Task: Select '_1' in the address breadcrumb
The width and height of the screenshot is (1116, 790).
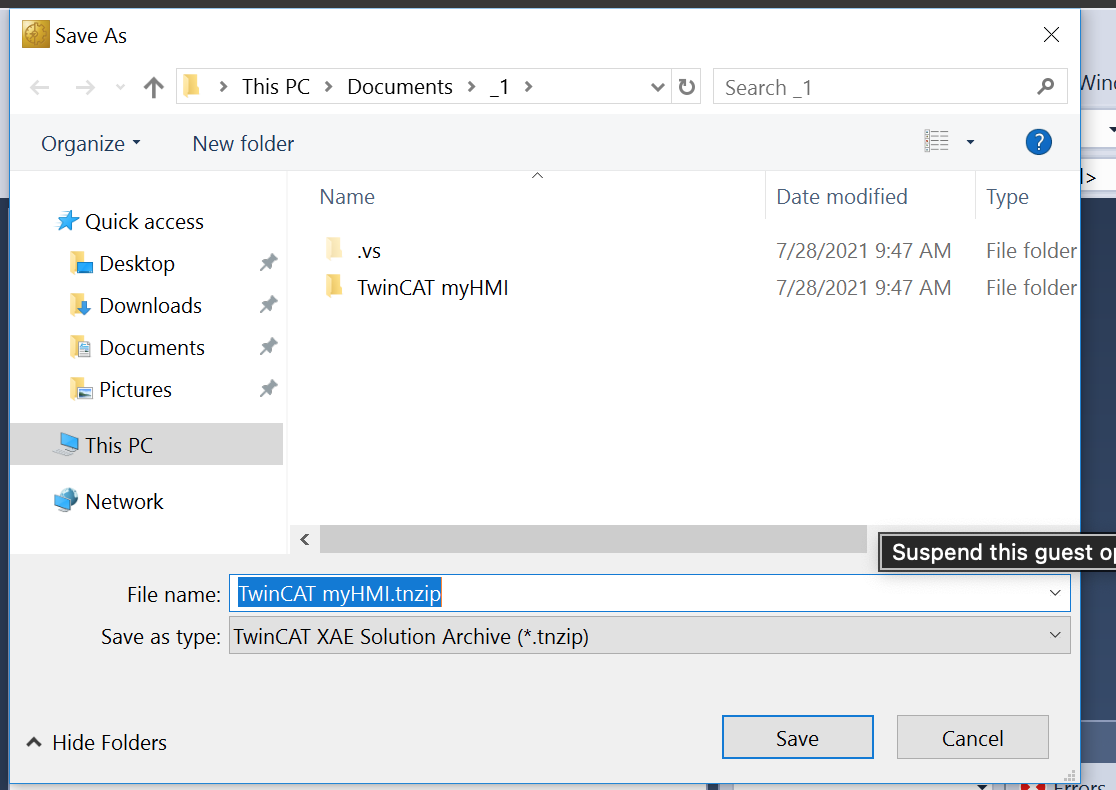Action: [500, 87]
